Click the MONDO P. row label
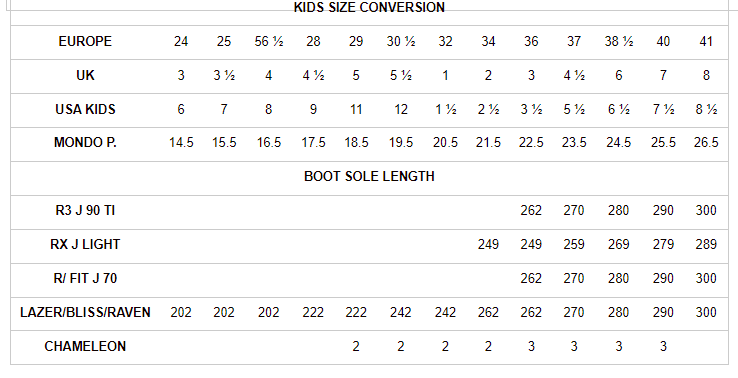The image size is (738, 378). (x=85, y=142)
